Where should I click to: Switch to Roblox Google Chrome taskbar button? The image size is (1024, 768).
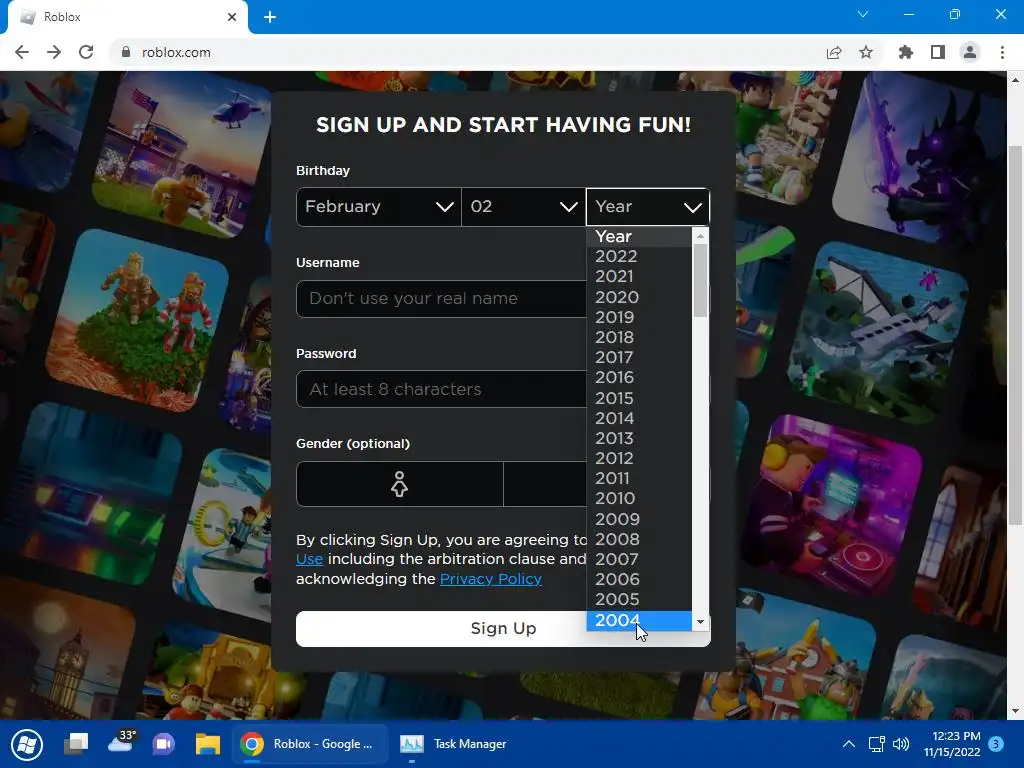click(x=310, y=744)
